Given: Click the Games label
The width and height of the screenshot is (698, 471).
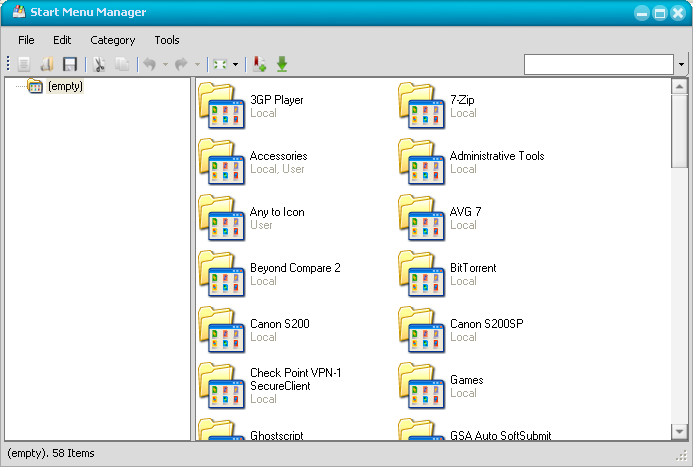Looking at the screenshot, I should [x=467, y=380].
